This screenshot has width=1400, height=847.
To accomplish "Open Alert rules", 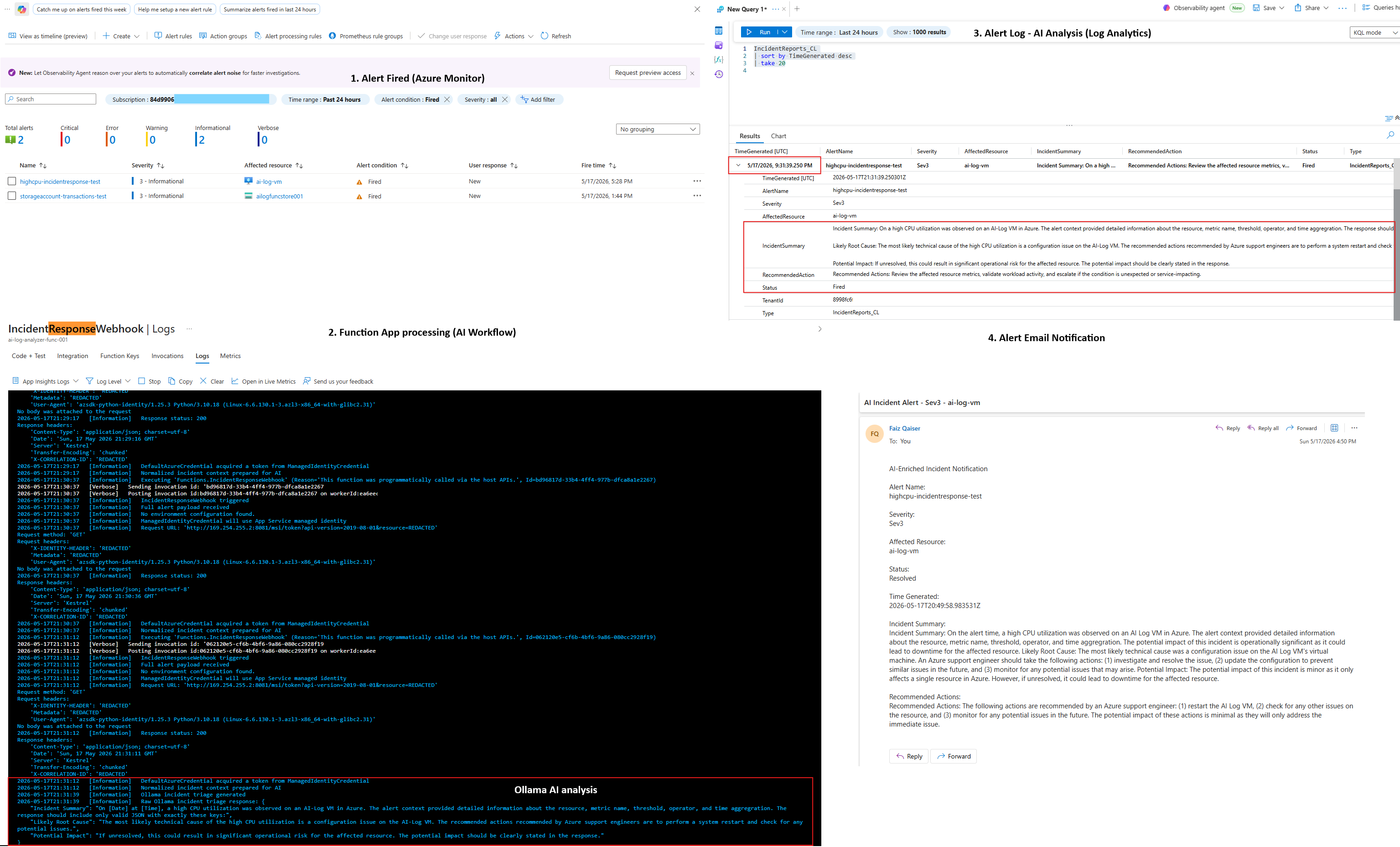I will click(x=173, y=36).
